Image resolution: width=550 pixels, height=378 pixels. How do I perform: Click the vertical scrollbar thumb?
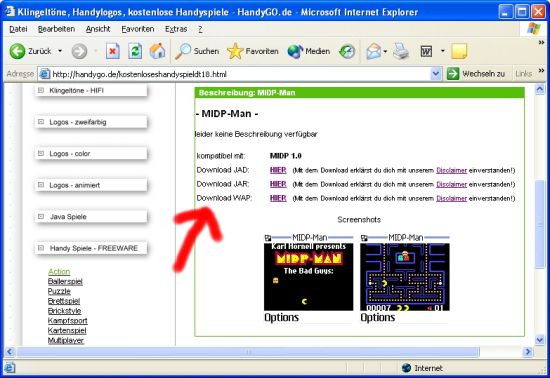[540, 224]
